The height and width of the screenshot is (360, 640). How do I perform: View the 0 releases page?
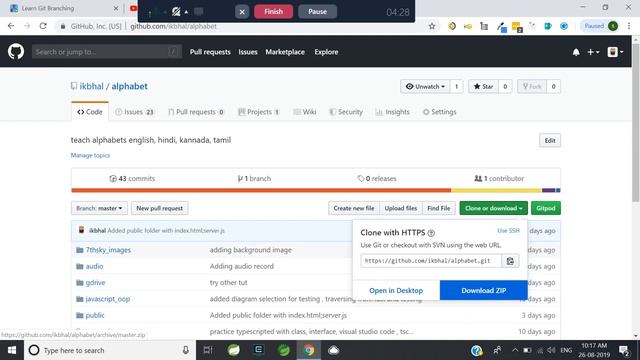(x=377, y=178)
